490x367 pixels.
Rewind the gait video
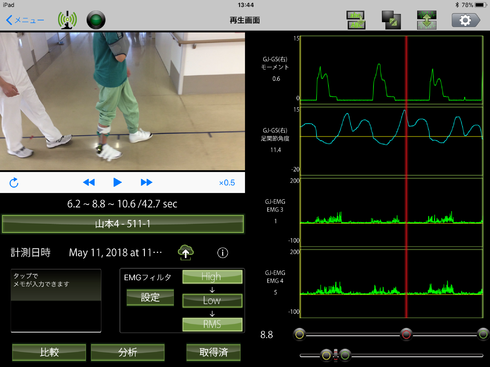coord(89,182)
